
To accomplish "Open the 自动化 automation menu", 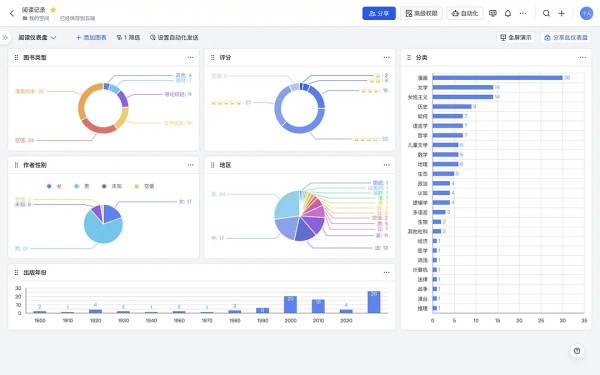I will tap(465, 13).
